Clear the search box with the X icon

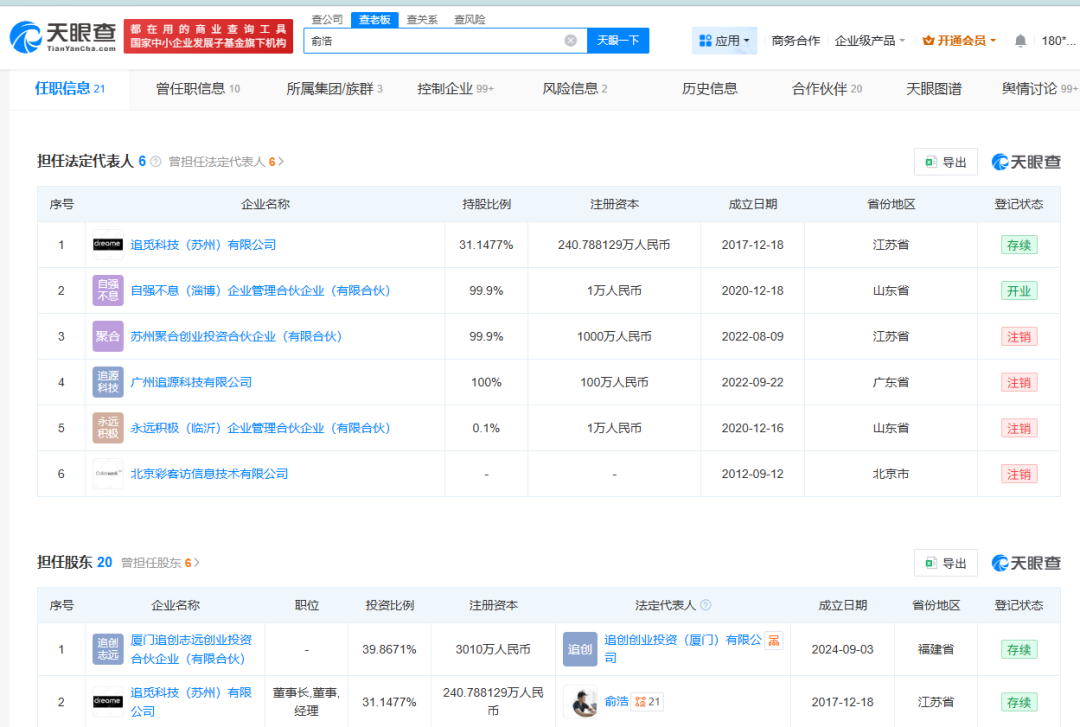tap(570, 41)
